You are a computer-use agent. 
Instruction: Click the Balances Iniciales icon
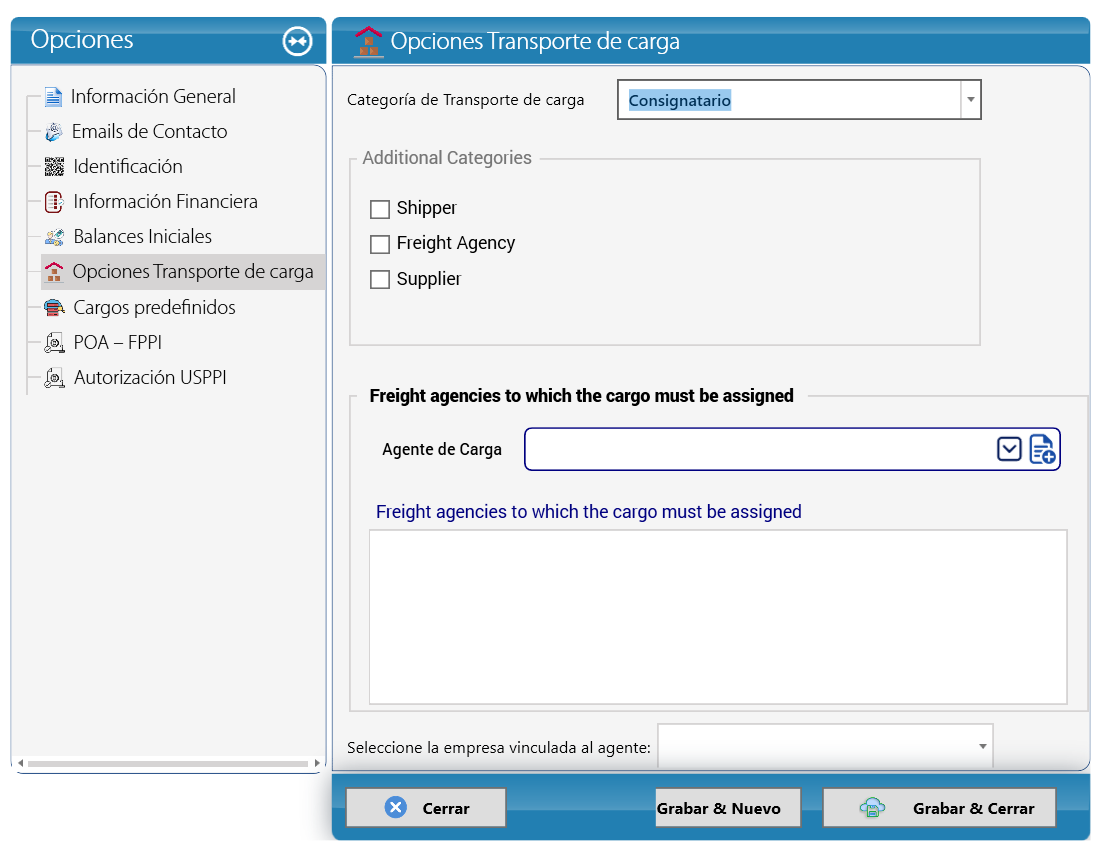(x=54, y=236)
